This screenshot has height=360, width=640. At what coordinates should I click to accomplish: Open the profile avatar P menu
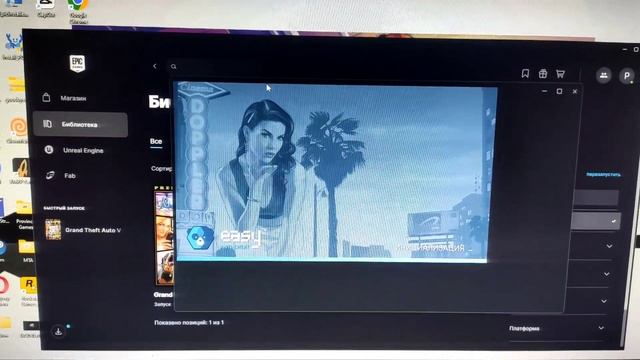[x=627, y=76]
